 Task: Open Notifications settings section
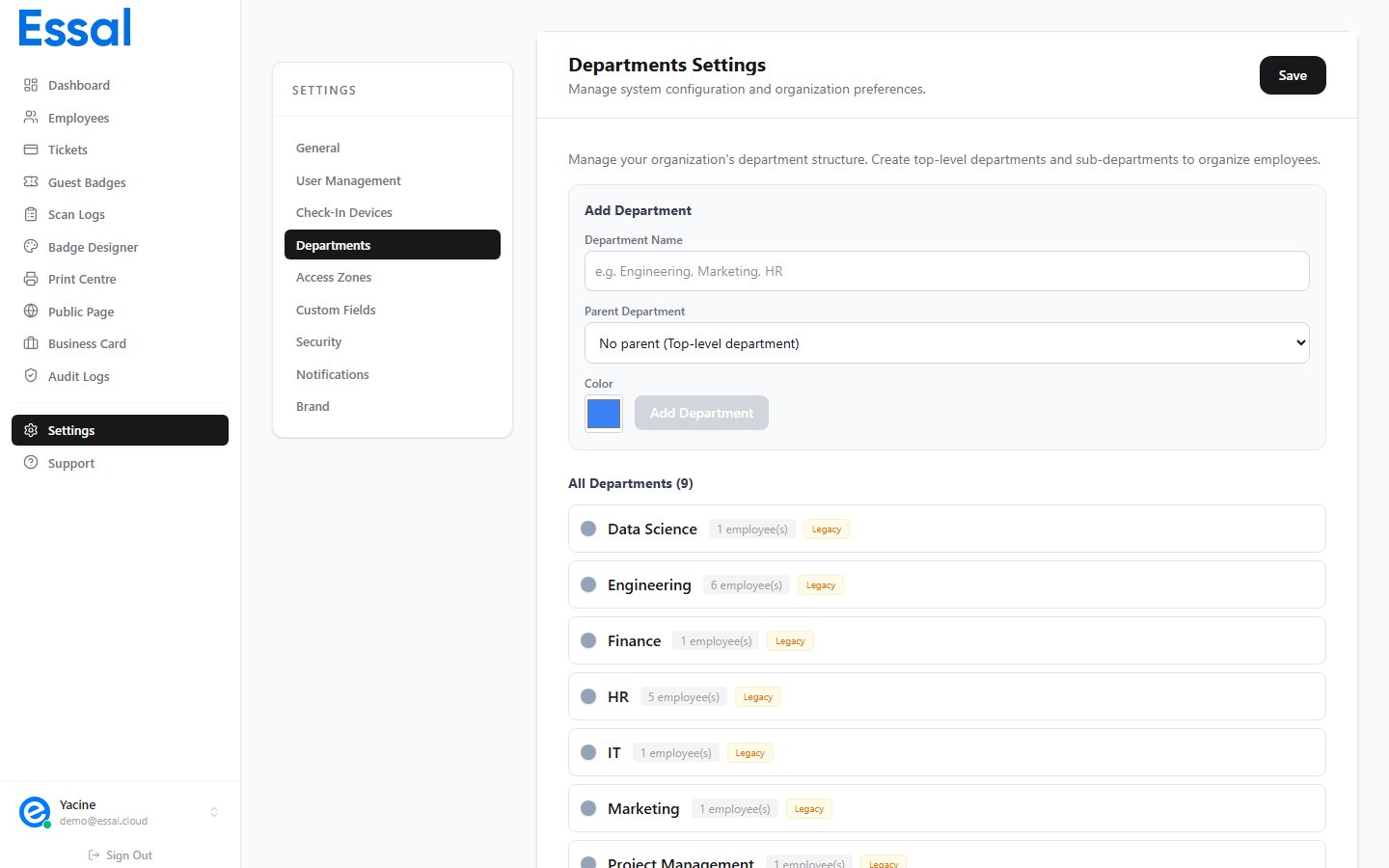pos(393,374)
